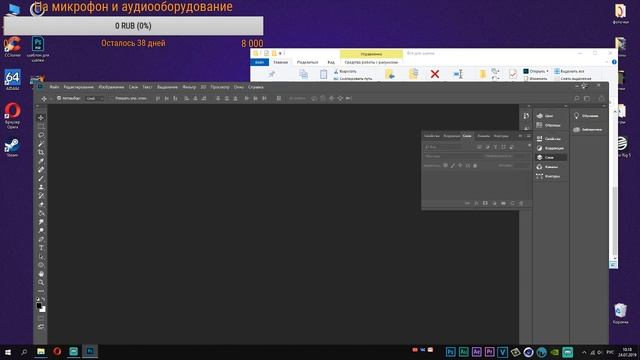Viewport: 640px width, 360px height.
Task: Open workspace switcher in options bar
Action: point(587,98)
